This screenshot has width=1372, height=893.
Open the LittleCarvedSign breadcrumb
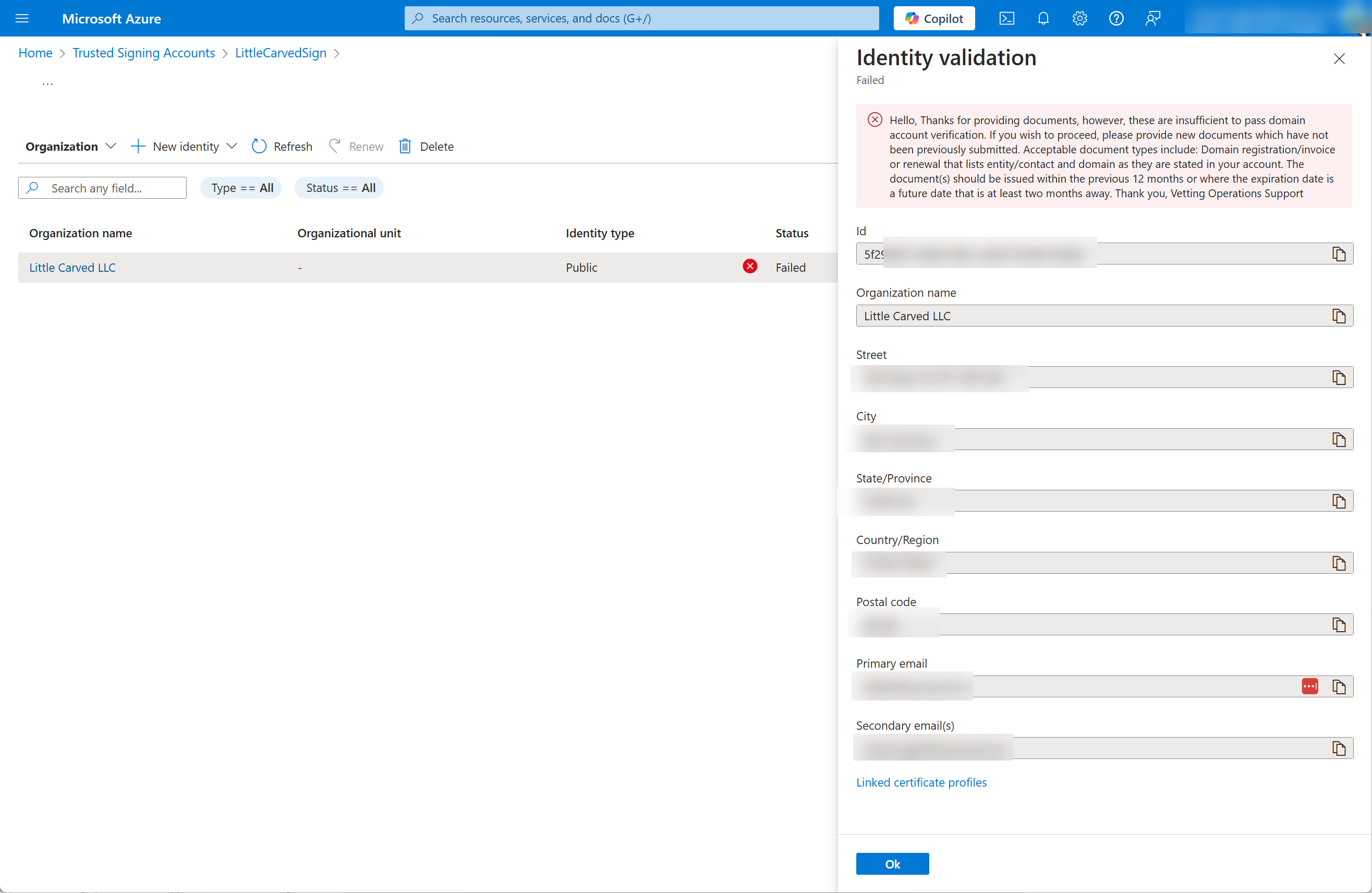pyautogui.click(x=281, y=53)
